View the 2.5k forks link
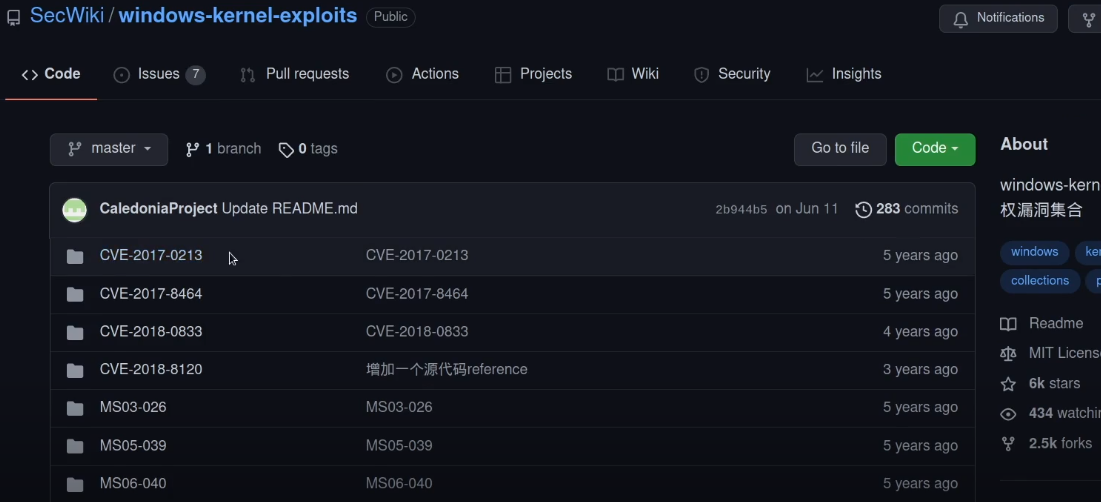This screenshot has height=502, width=1101. pos(1060,444)
